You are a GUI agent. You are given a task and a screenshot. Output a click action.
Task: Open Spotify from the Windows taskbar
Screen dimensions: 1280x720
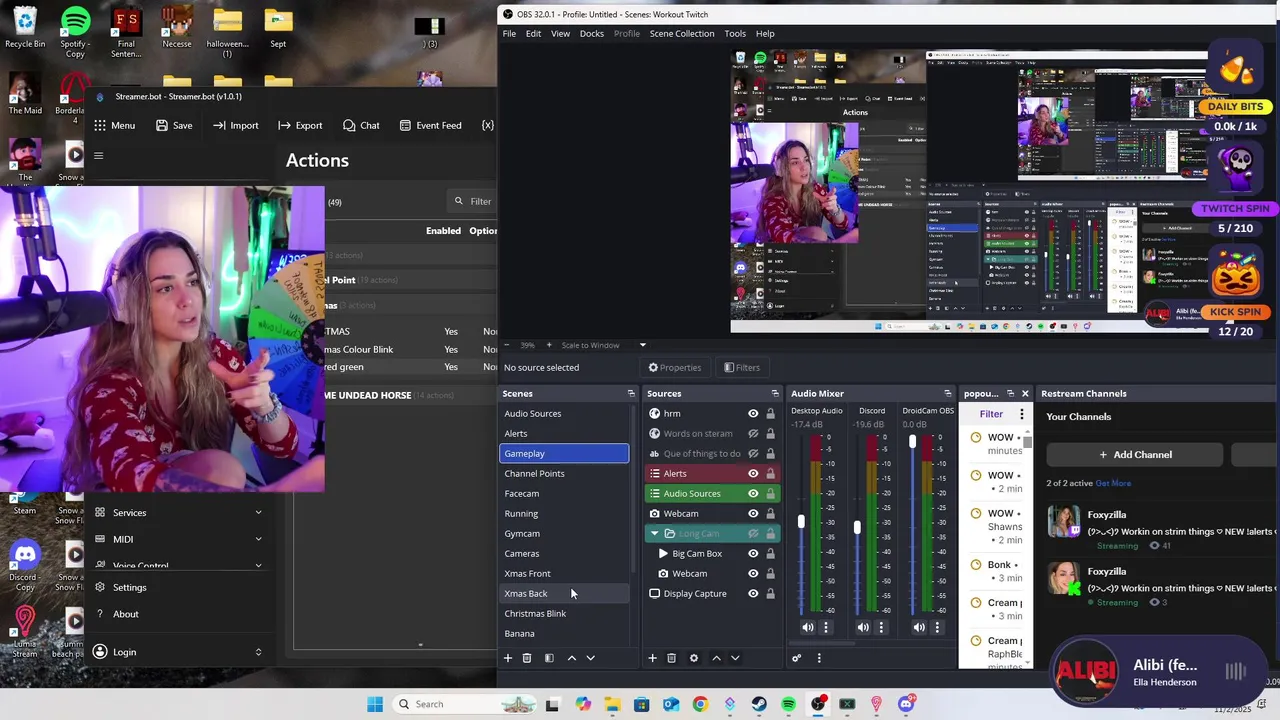coord(789,704)
